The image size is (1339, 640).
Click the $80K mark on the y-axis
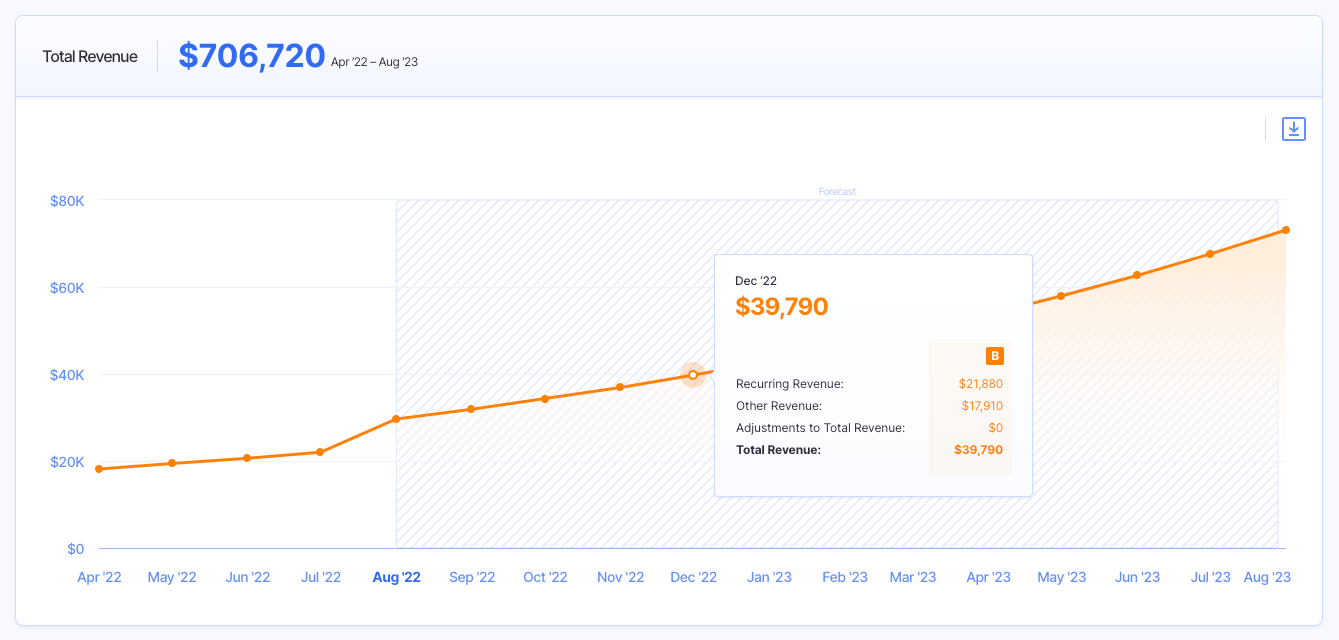[x=68, y=200]
